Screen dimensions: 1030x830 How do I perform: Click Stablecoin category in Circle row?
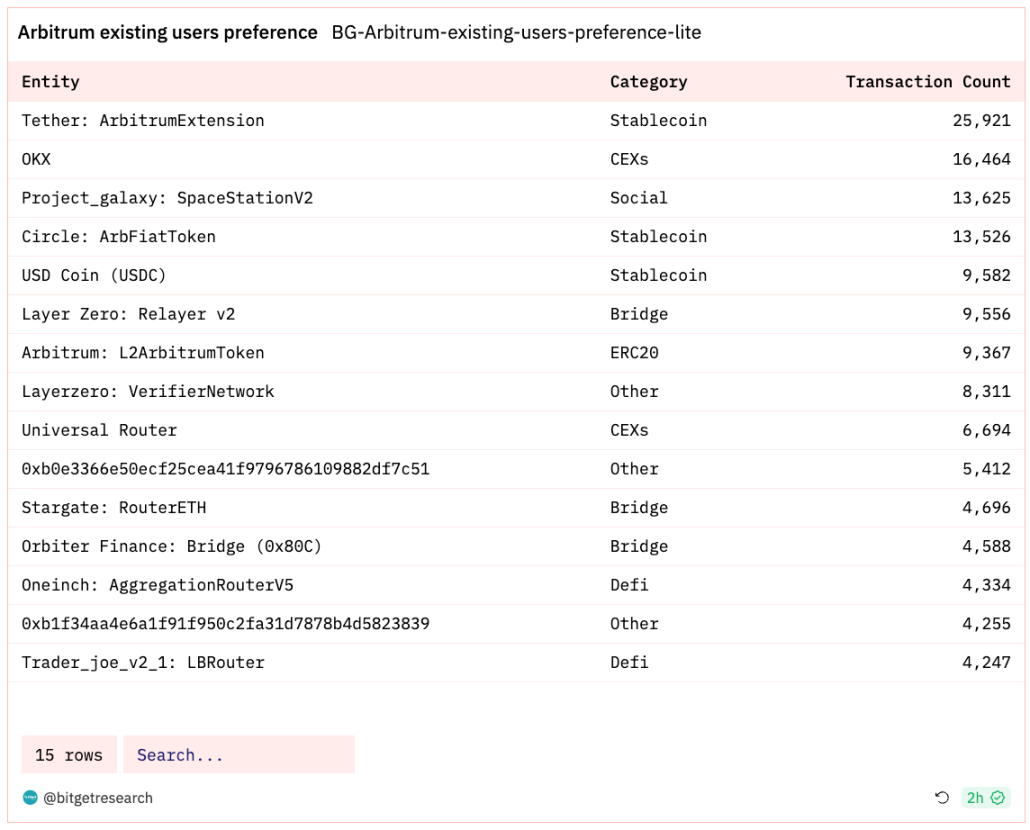coord(658,236)
